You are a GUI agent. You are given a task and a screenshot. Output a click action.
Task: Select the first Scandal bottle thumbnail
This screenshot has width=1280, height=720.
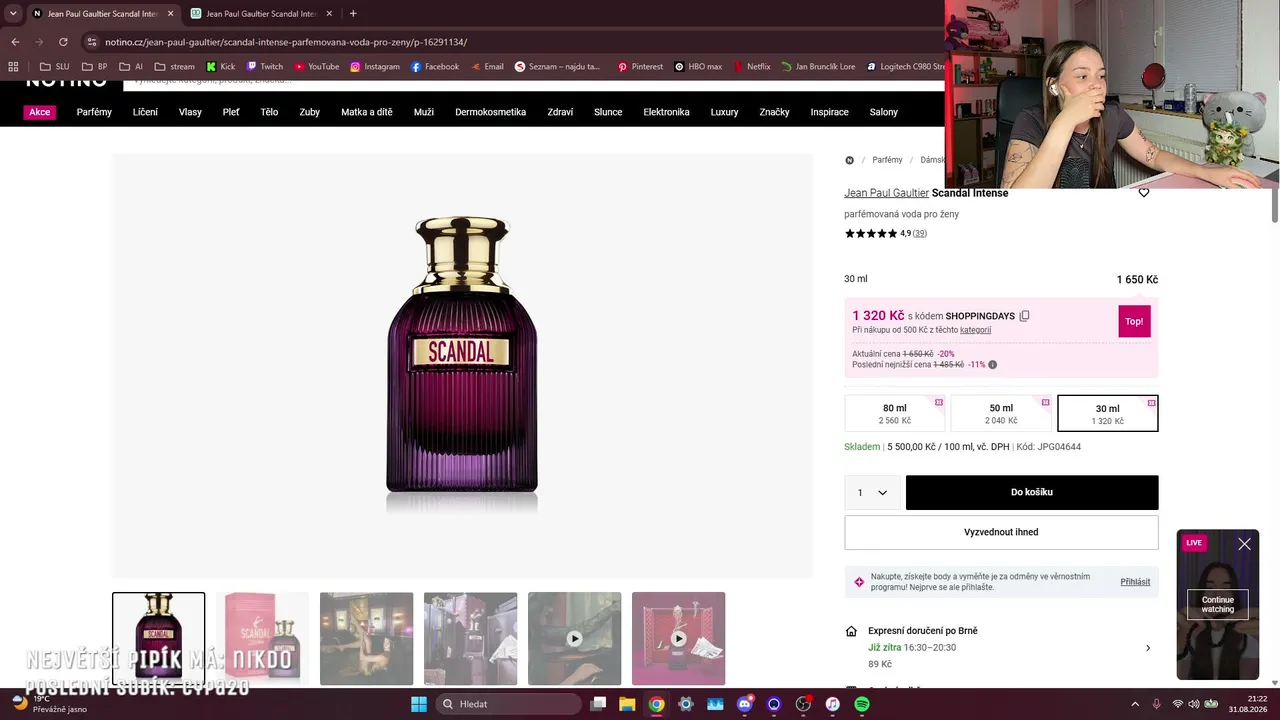pyautogui.click(x=158, y=639)
